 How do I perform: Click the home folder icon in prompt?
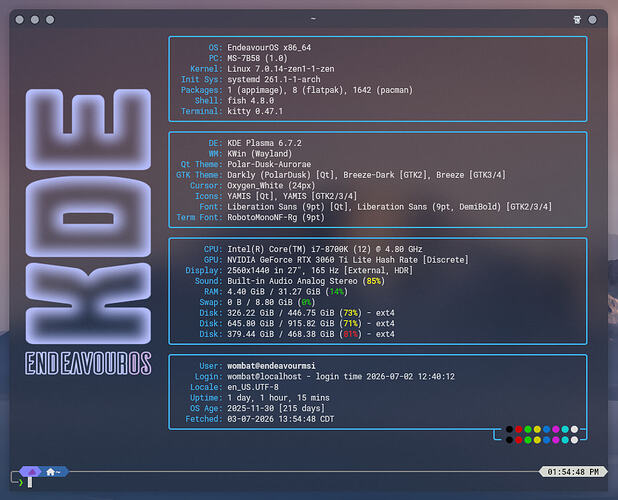tap(50, 472)
